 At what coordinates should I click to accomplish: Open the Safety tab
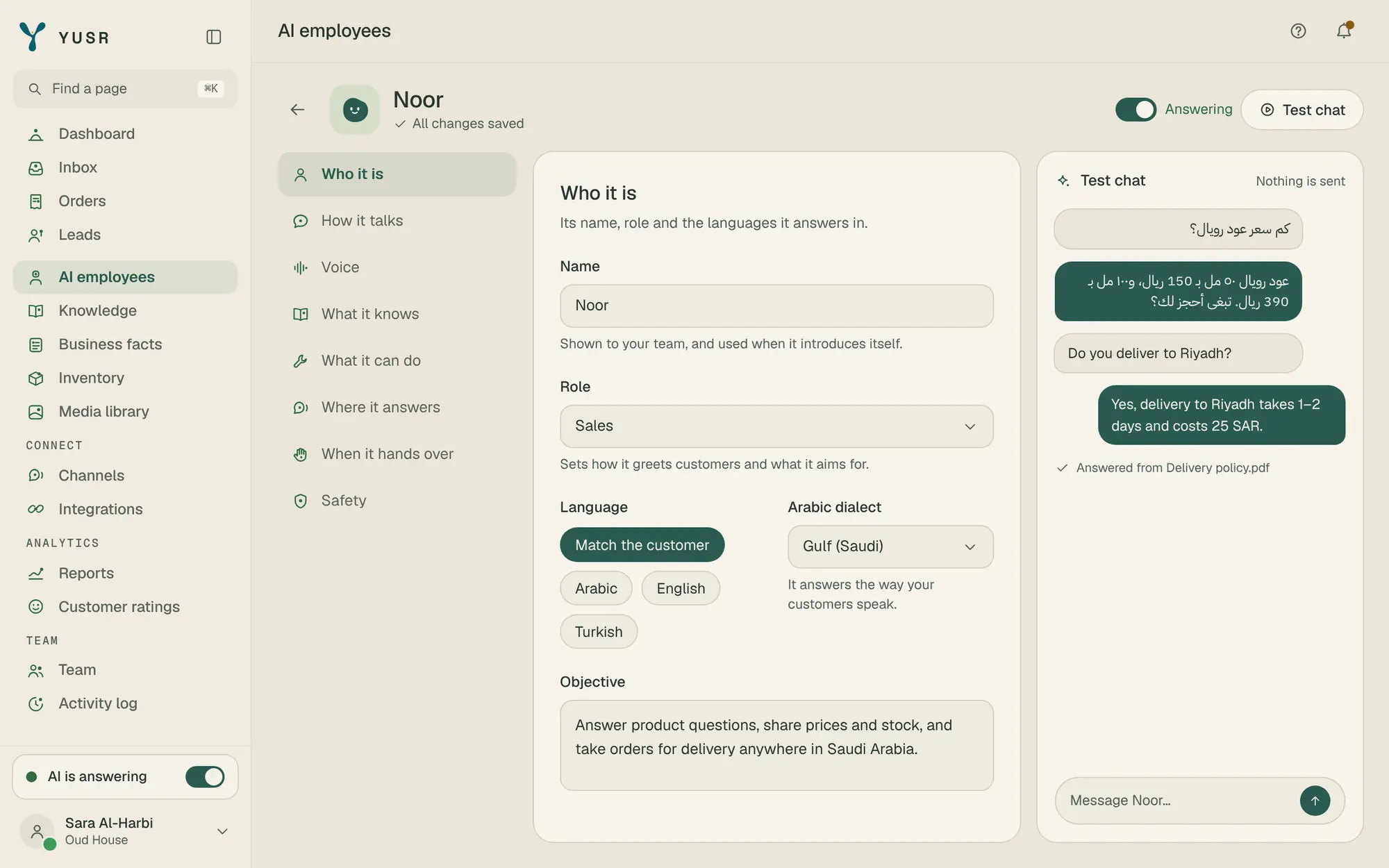pyautogui.click(x=397, y=501)
